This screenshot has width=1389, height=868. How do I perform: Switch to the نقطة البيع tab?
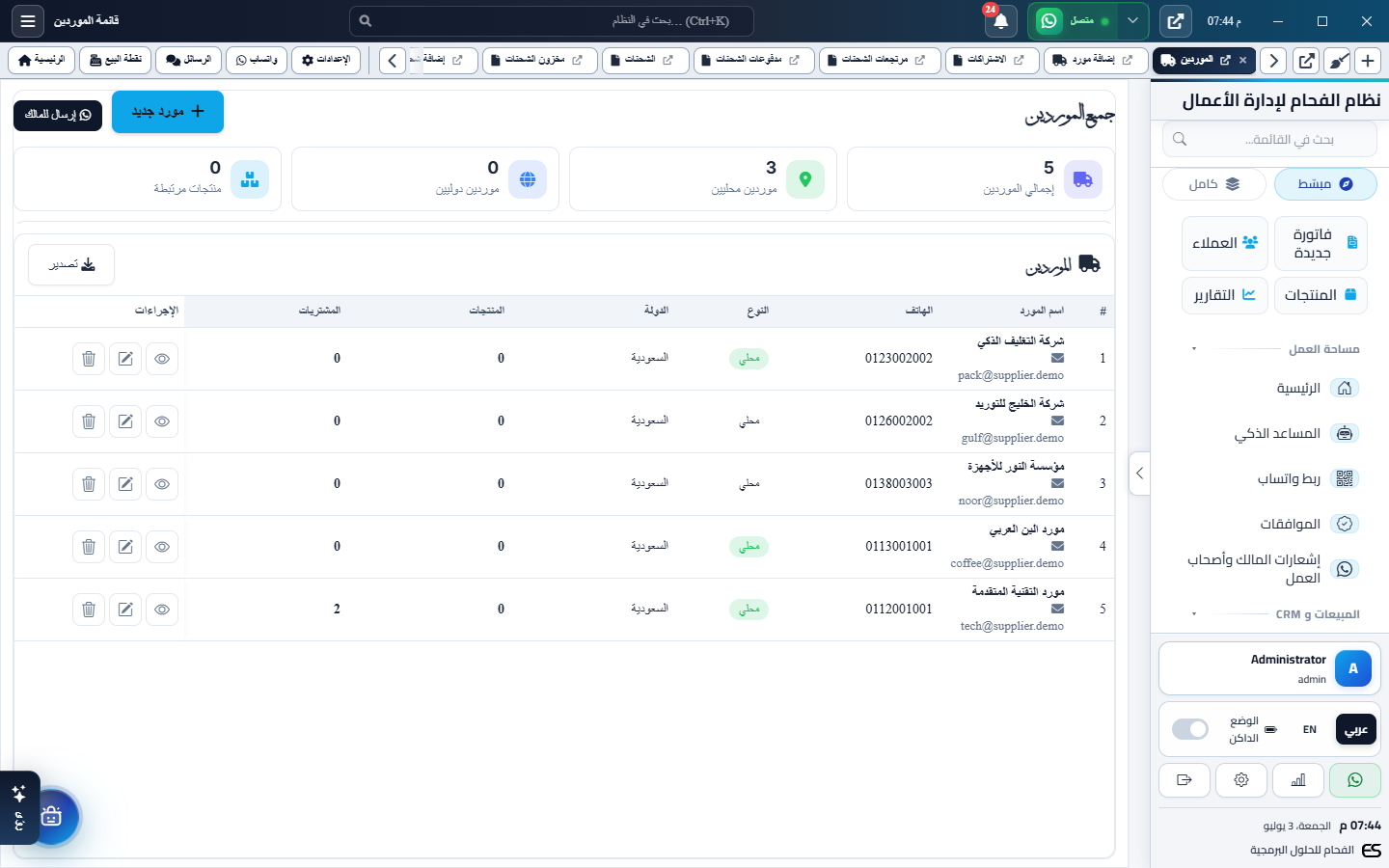[116, 60]
